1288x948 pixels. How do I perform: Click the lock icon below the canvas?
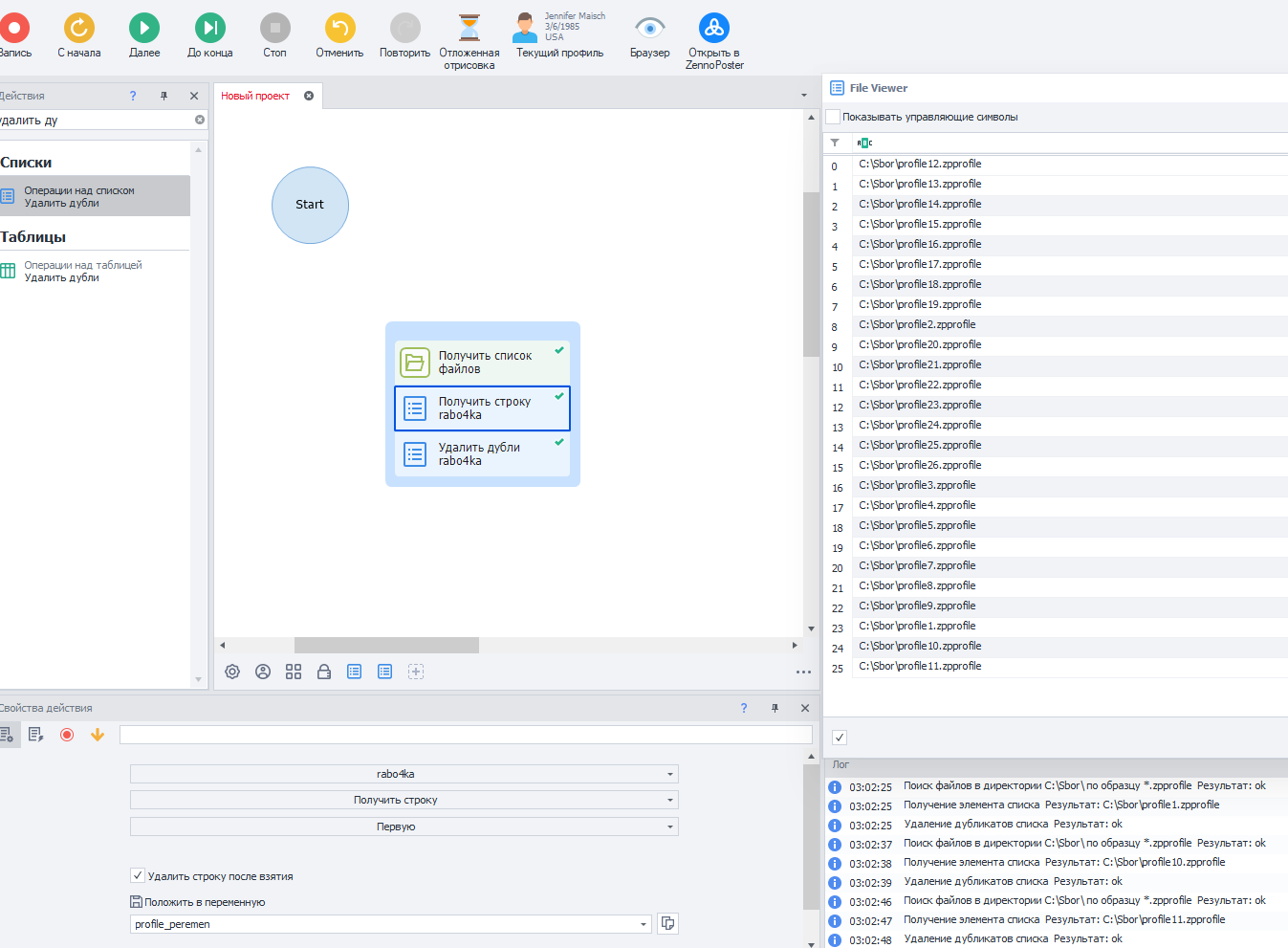324,672
